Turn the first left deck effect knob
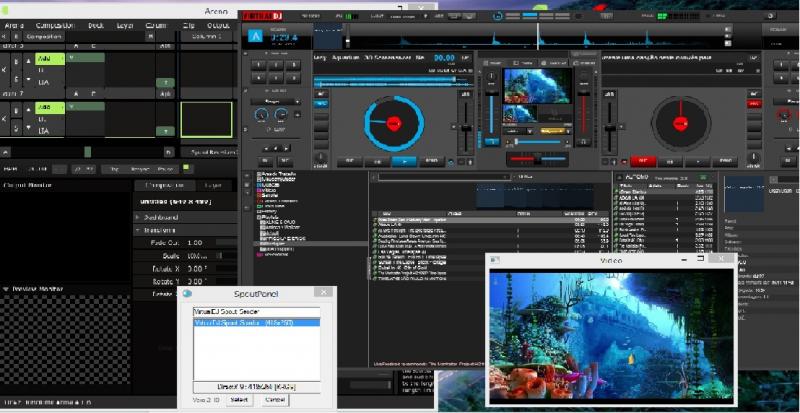The width and height of the screenshot is (800, 413). point(261,116)
